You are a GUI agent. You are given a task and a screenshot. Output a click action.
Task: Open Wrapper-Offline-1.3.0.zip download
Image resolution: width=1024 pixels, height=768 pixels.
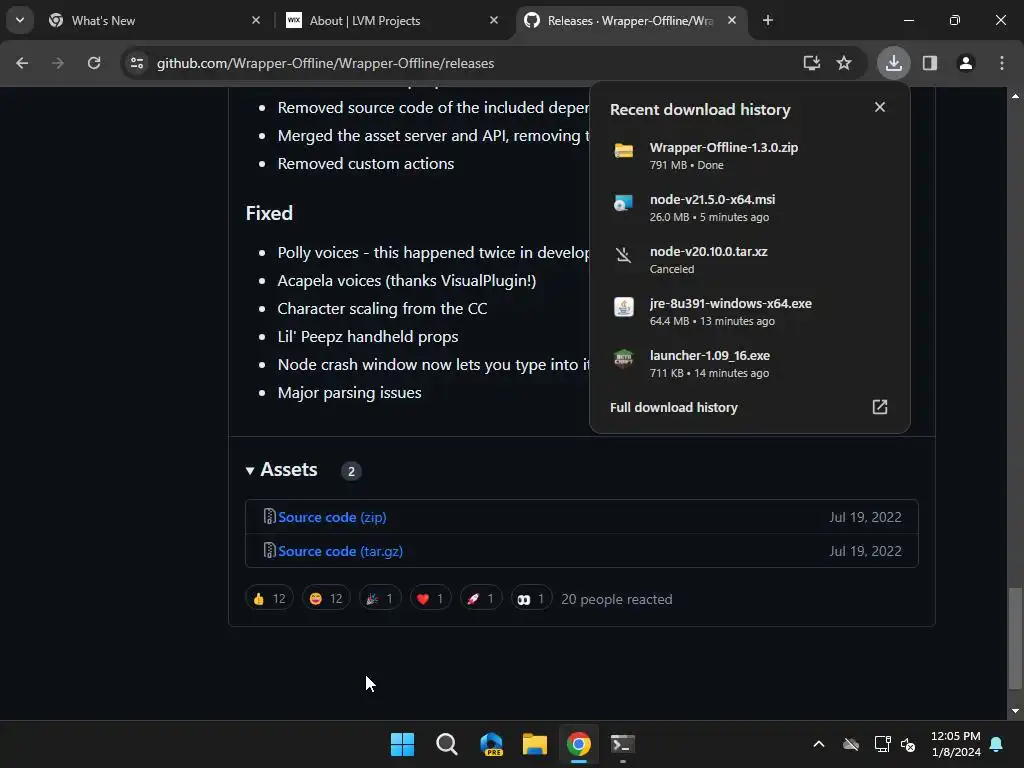pyautogui.click(x=750, y=156)
